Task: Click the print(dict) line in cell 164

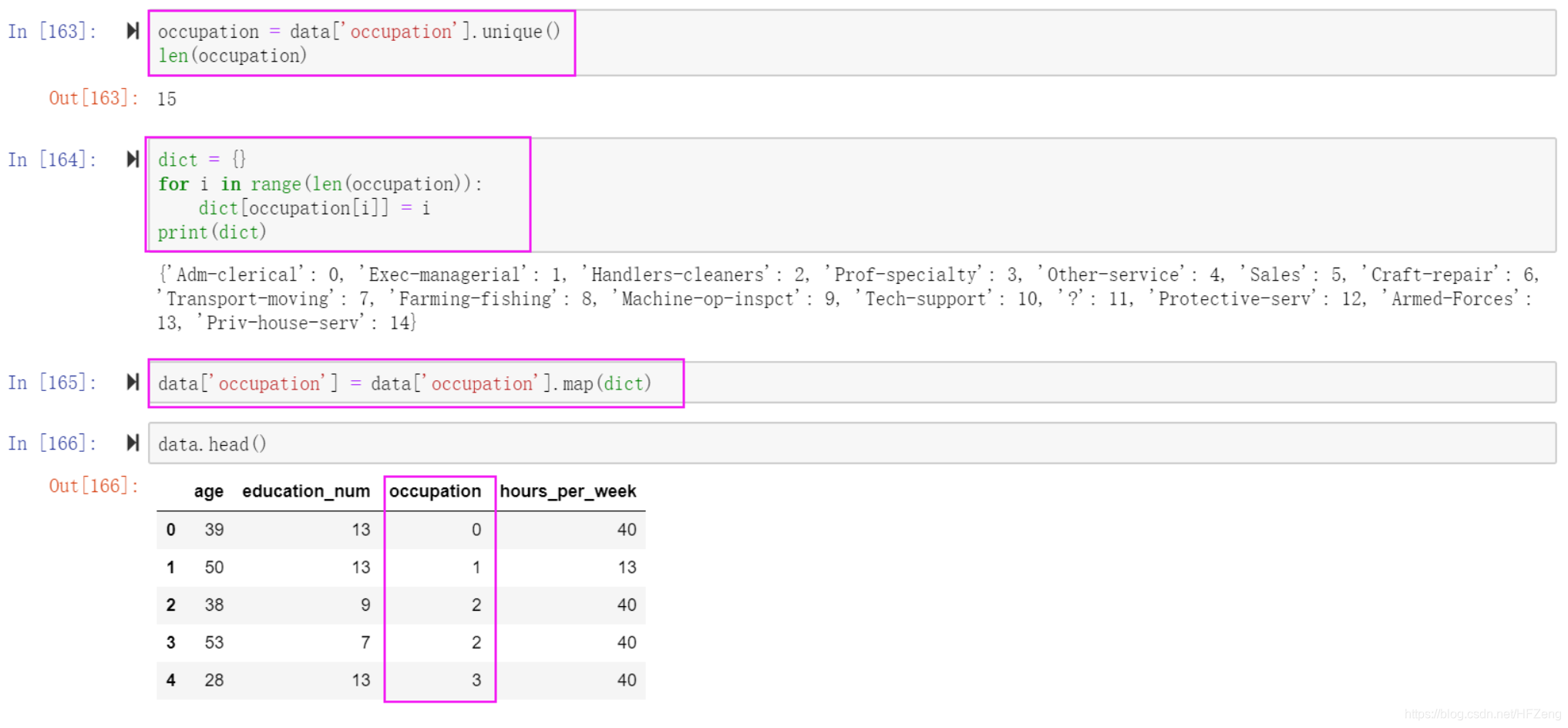Action: pos(212,232)
